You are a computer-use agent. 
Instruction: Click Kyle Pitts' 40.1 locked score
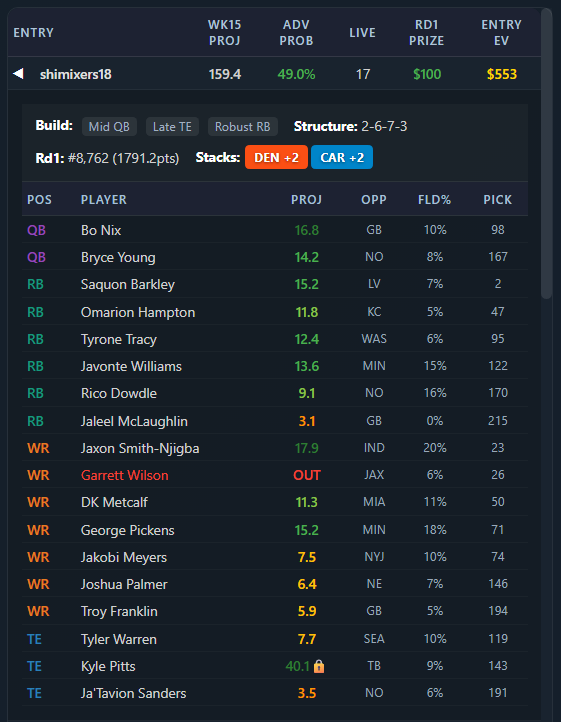(298, 666)
